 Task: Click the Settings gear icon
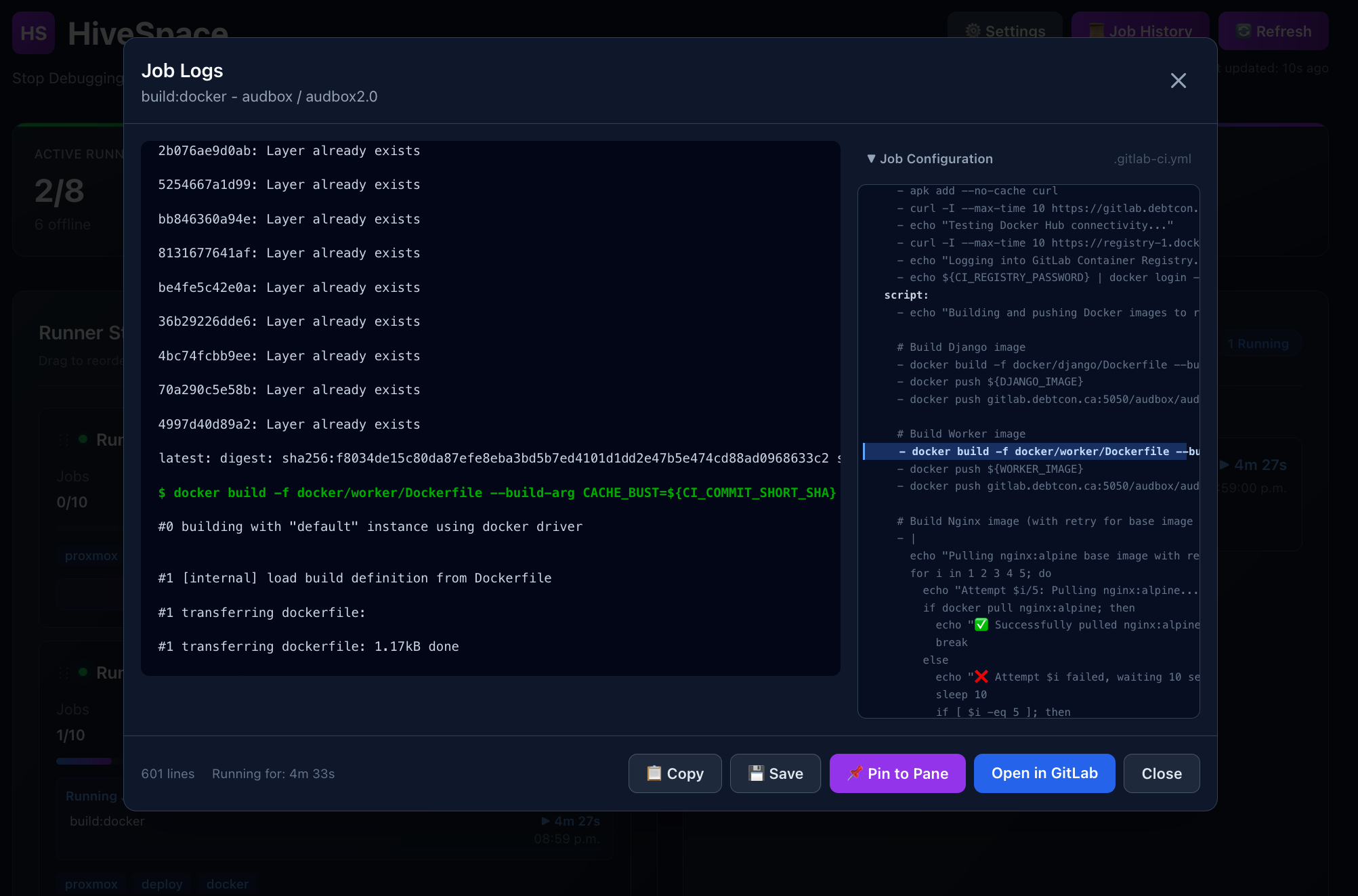coord(973,31)
